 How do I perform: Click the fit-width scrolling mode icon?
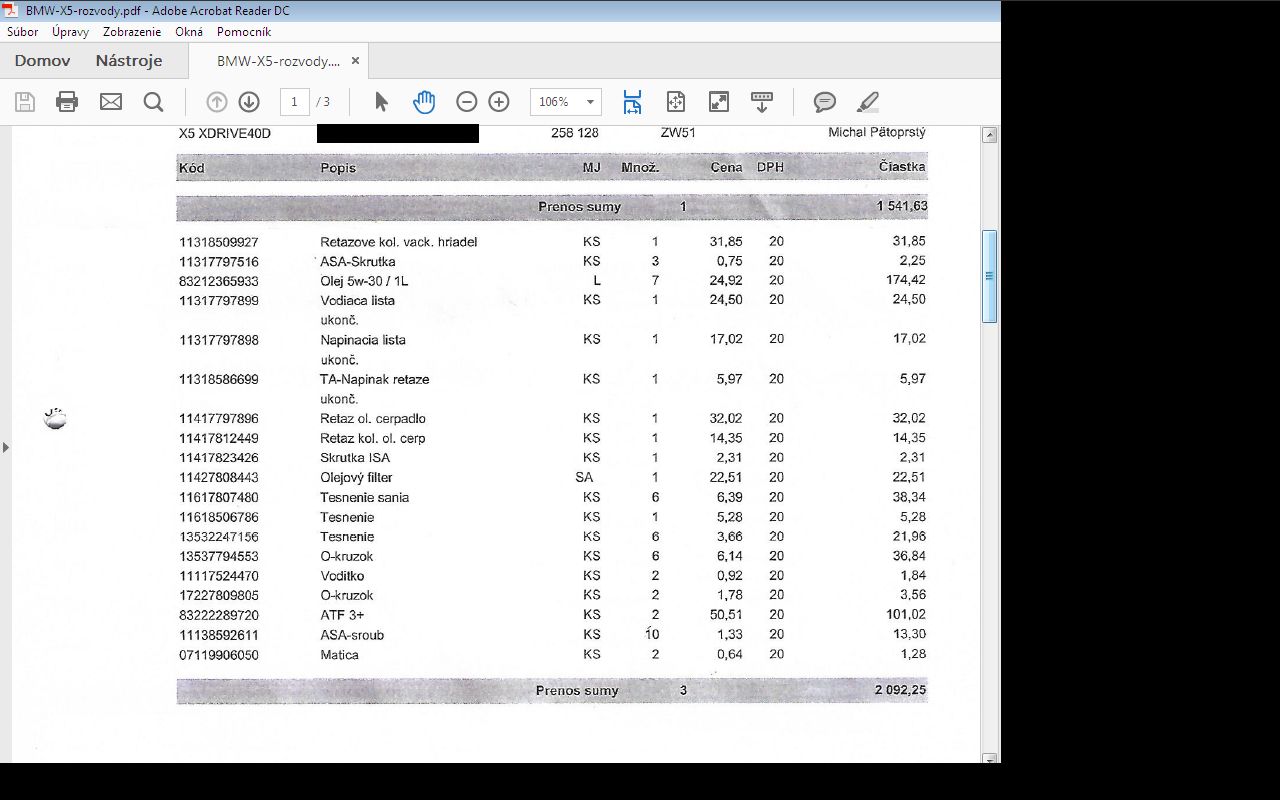632,102
